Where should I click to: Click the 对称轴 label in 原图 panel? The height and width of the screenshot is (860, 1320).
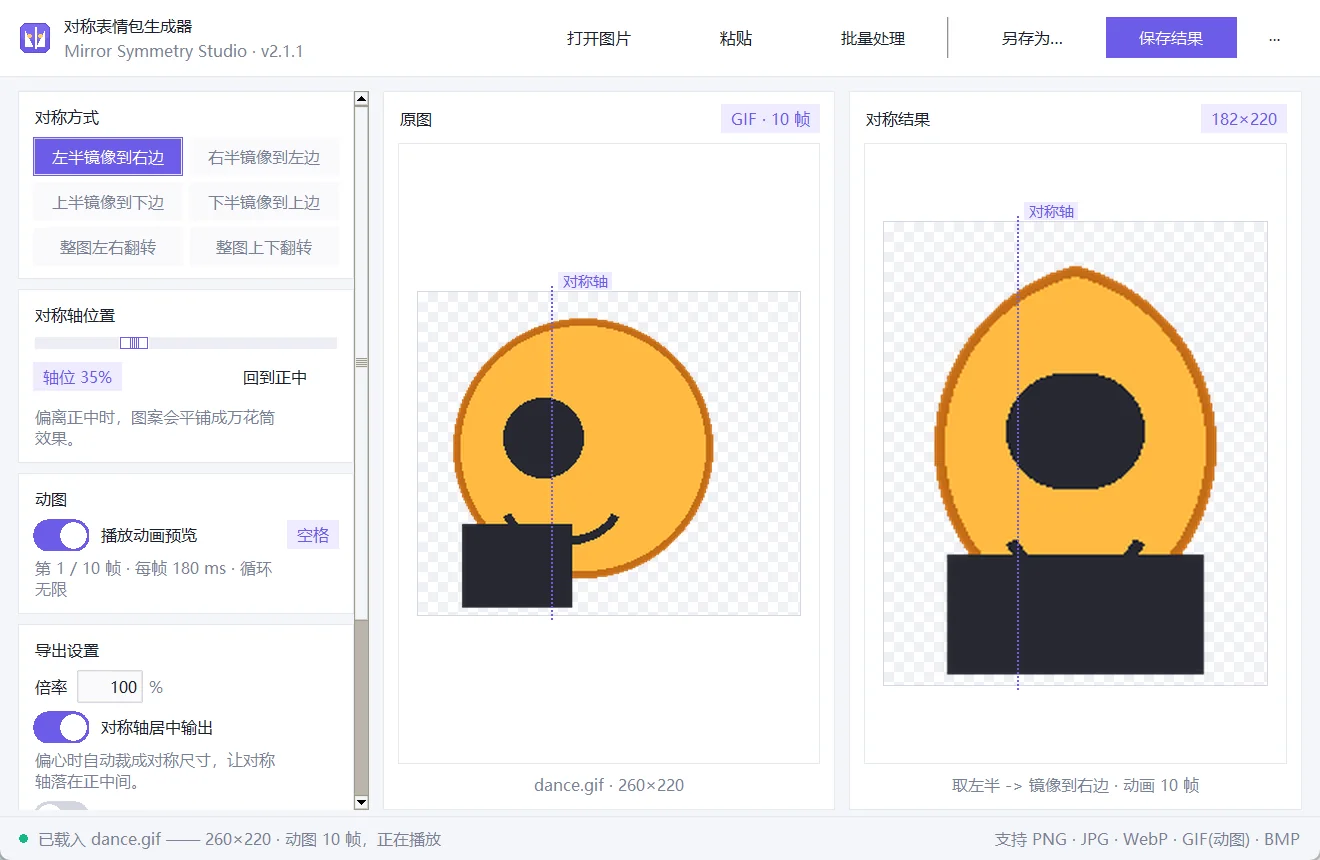tap(585, 281)
